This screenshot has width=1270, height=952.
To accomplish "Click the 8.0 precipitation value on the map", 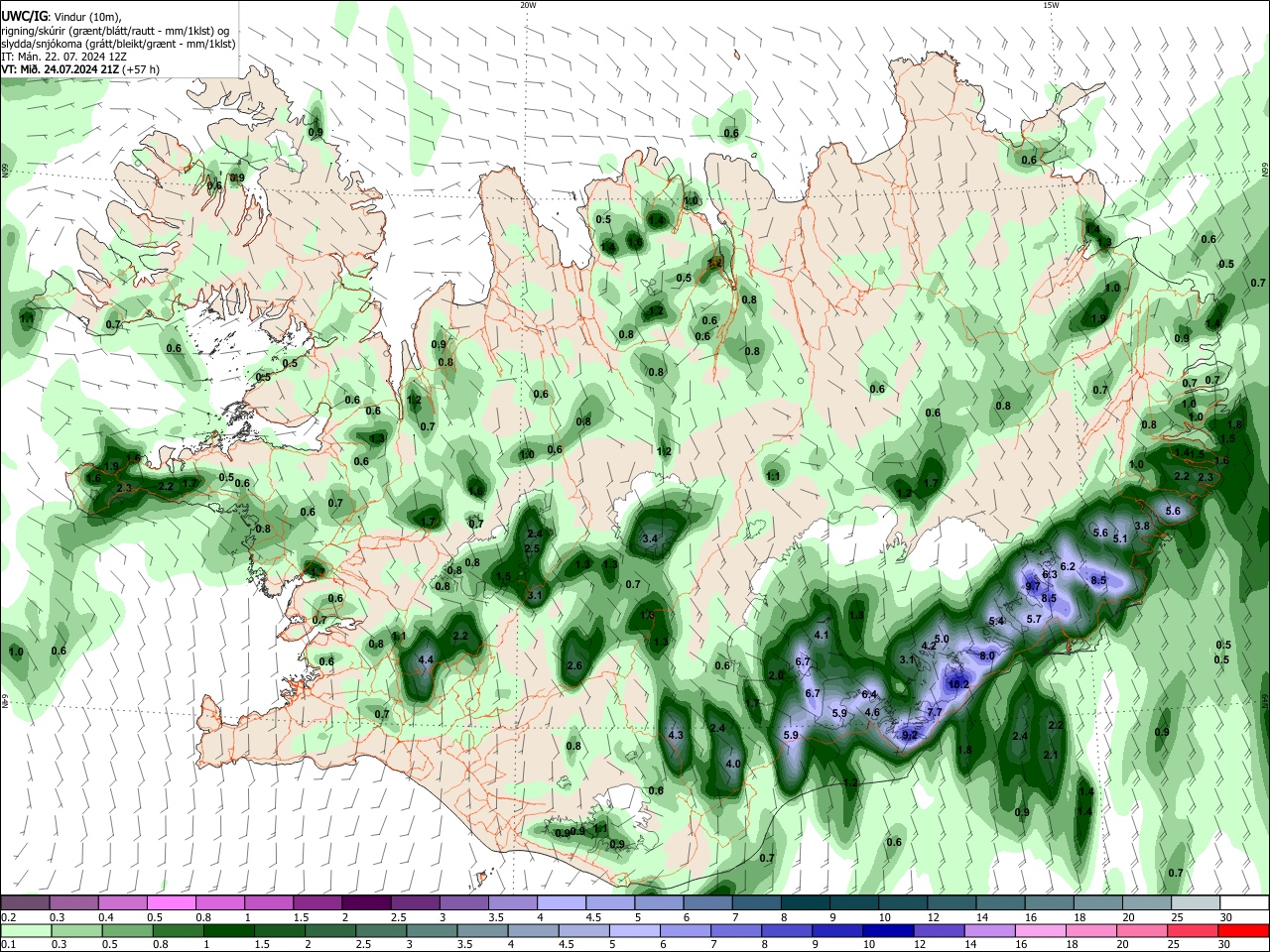I will [987, 656].
